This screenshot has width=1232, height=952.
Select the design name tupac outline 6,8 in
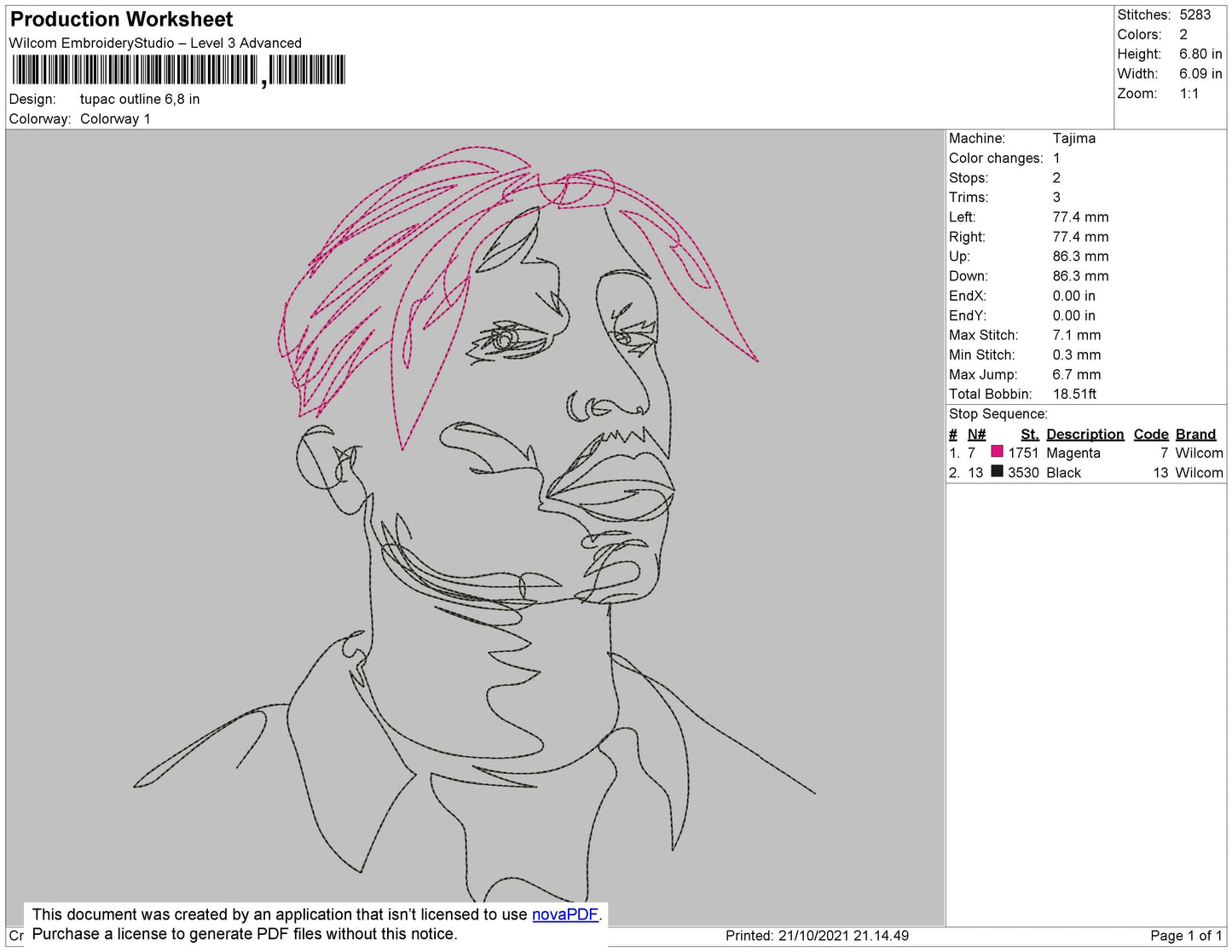(x=138, y=99)
